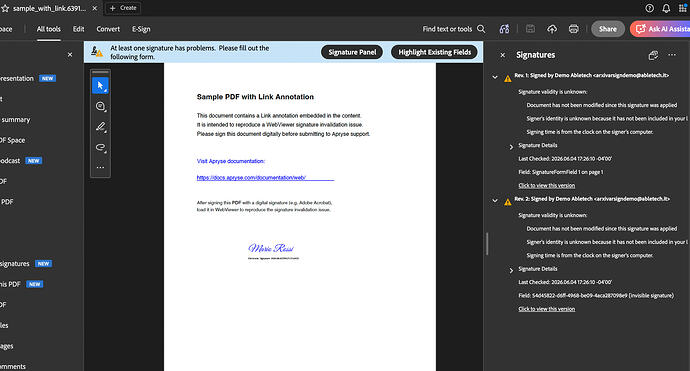Select the summary tool item
This screenshot has height=371, width=690.
click(16, 120)
